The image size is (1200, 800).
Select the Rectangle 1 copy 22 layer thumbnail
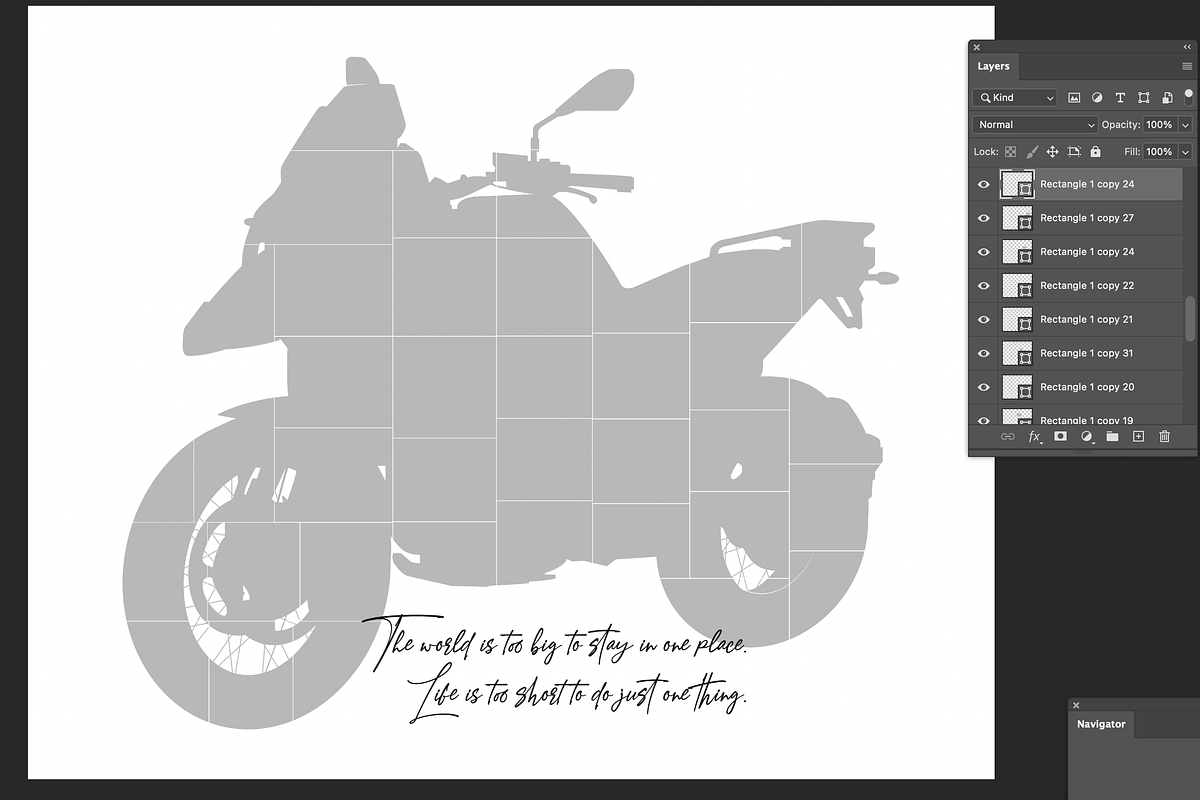point(1017,286)
